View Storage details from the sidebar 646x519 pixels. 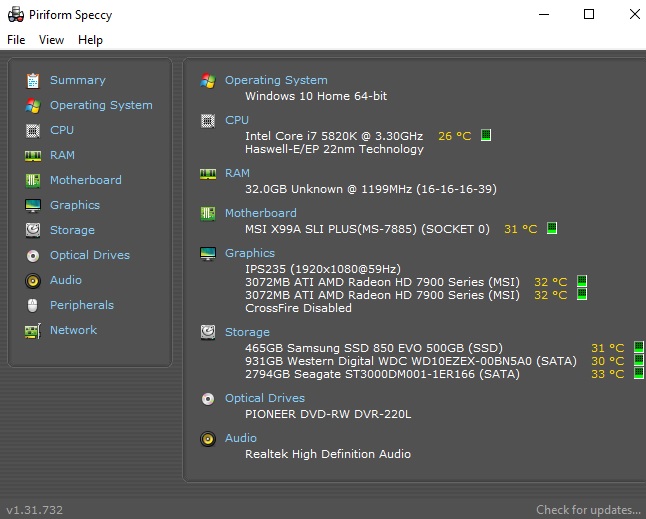click(72, 230)
